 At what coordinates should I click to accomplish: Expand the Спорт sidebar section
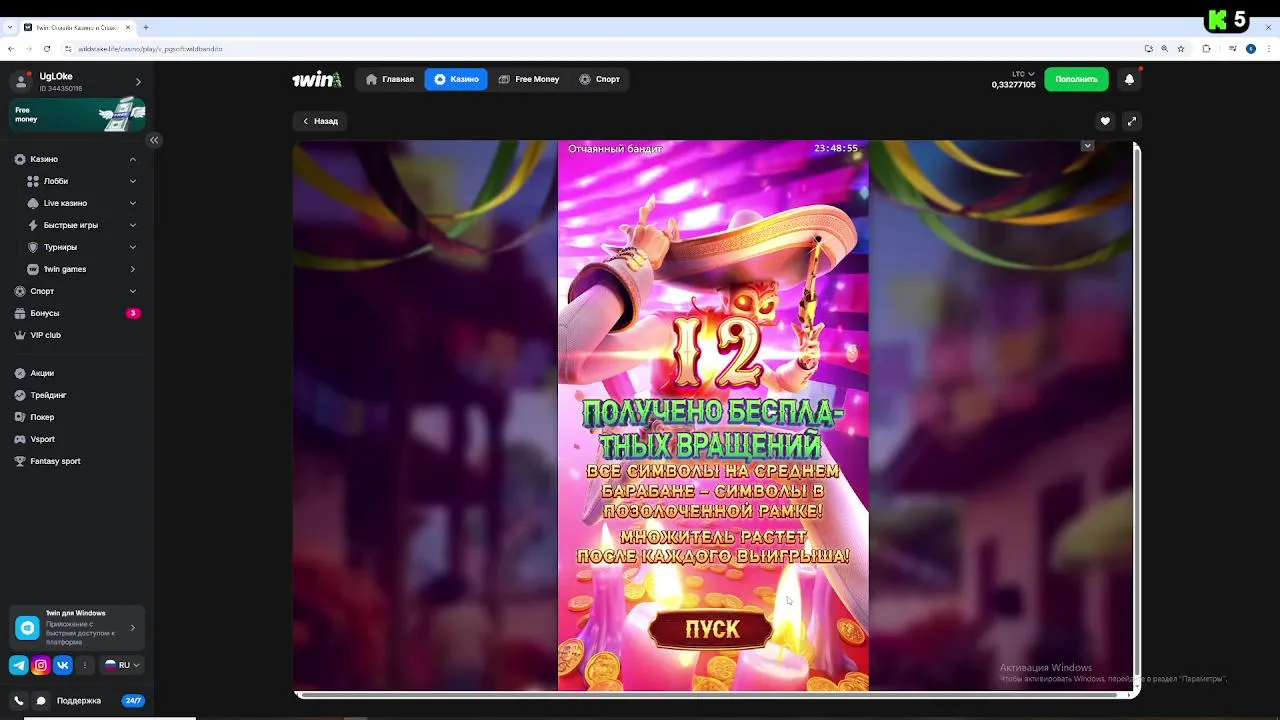[x=132, y=291]
